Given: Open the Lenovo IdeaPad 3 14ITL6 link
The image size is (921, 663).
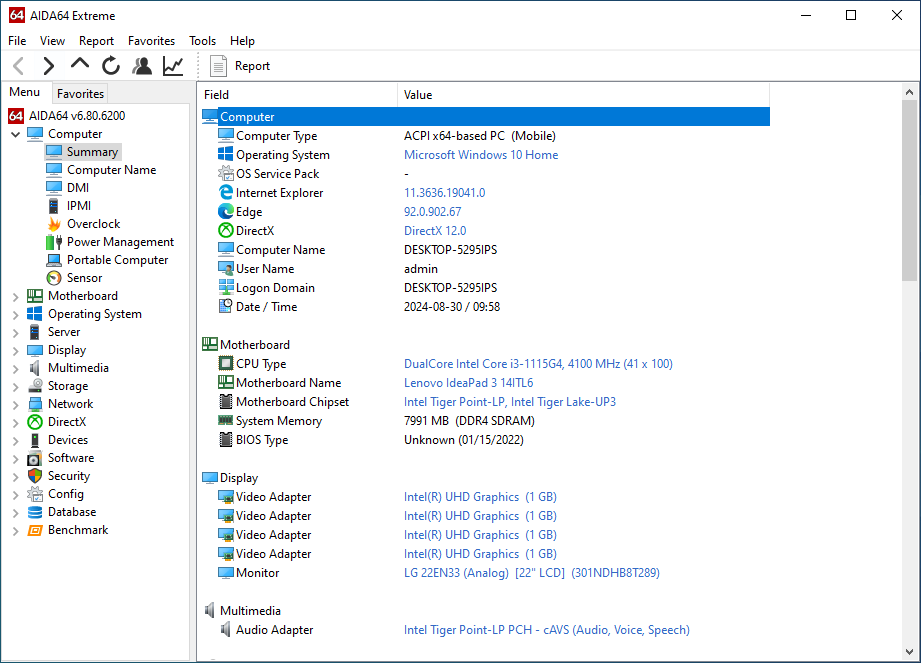Looking at the screenshot, I should coord(469,383).
